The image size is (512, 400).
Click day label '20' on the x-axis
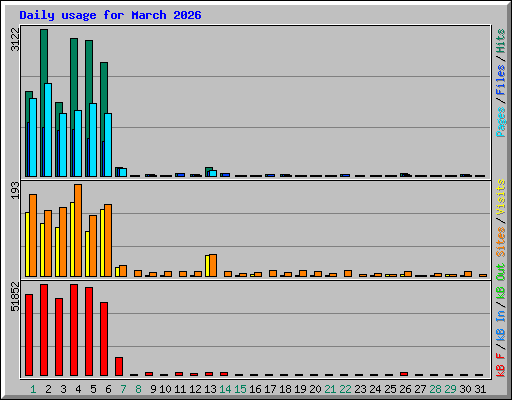(x=315, y=389)
